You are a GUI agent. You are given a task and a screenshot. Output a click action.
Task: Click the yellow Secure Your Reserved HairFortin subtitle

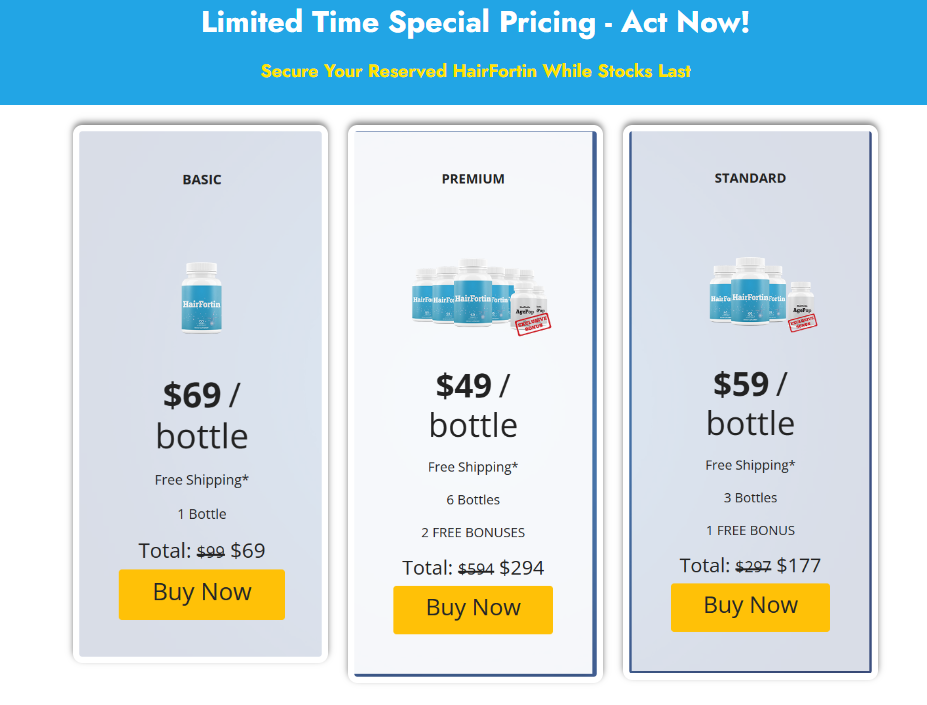(x=476, y=71)
